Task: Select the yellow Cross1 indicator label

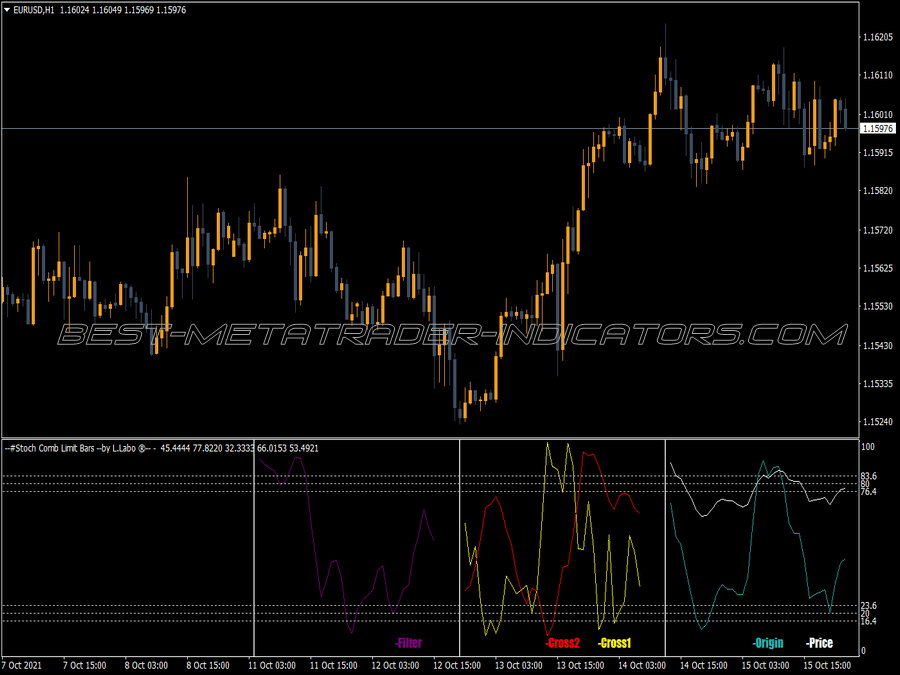Action: coord(615,645)
